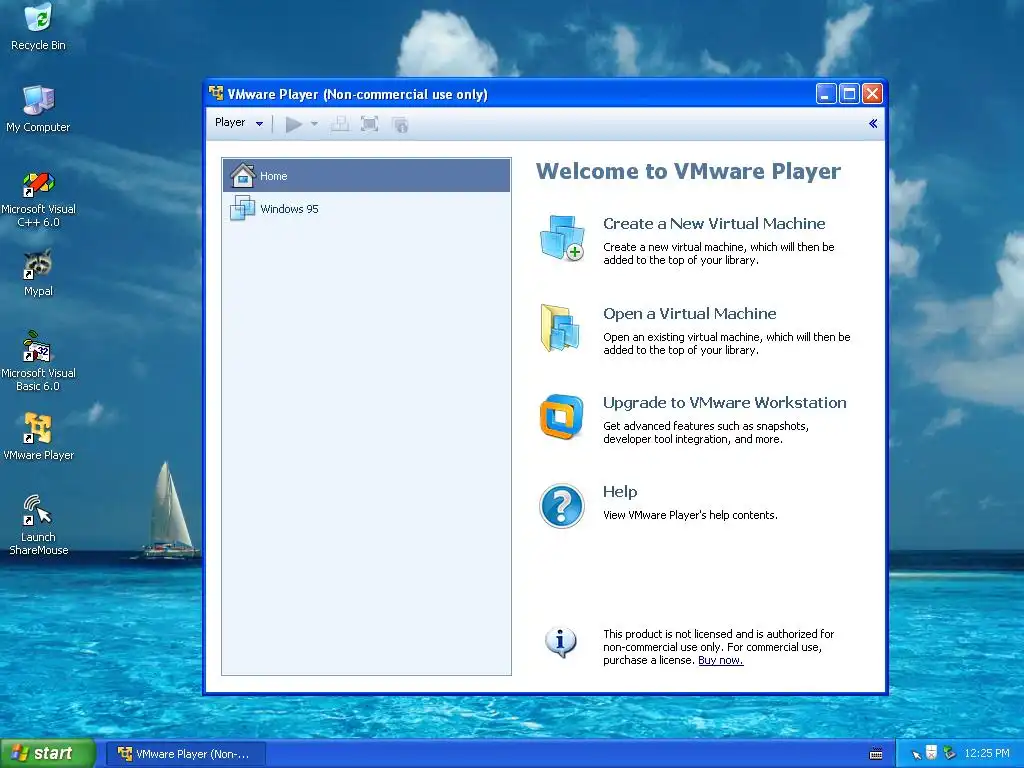Collapse the library with the double-chevron icon
1024x768 pixels.
click(x=873, y=123)
